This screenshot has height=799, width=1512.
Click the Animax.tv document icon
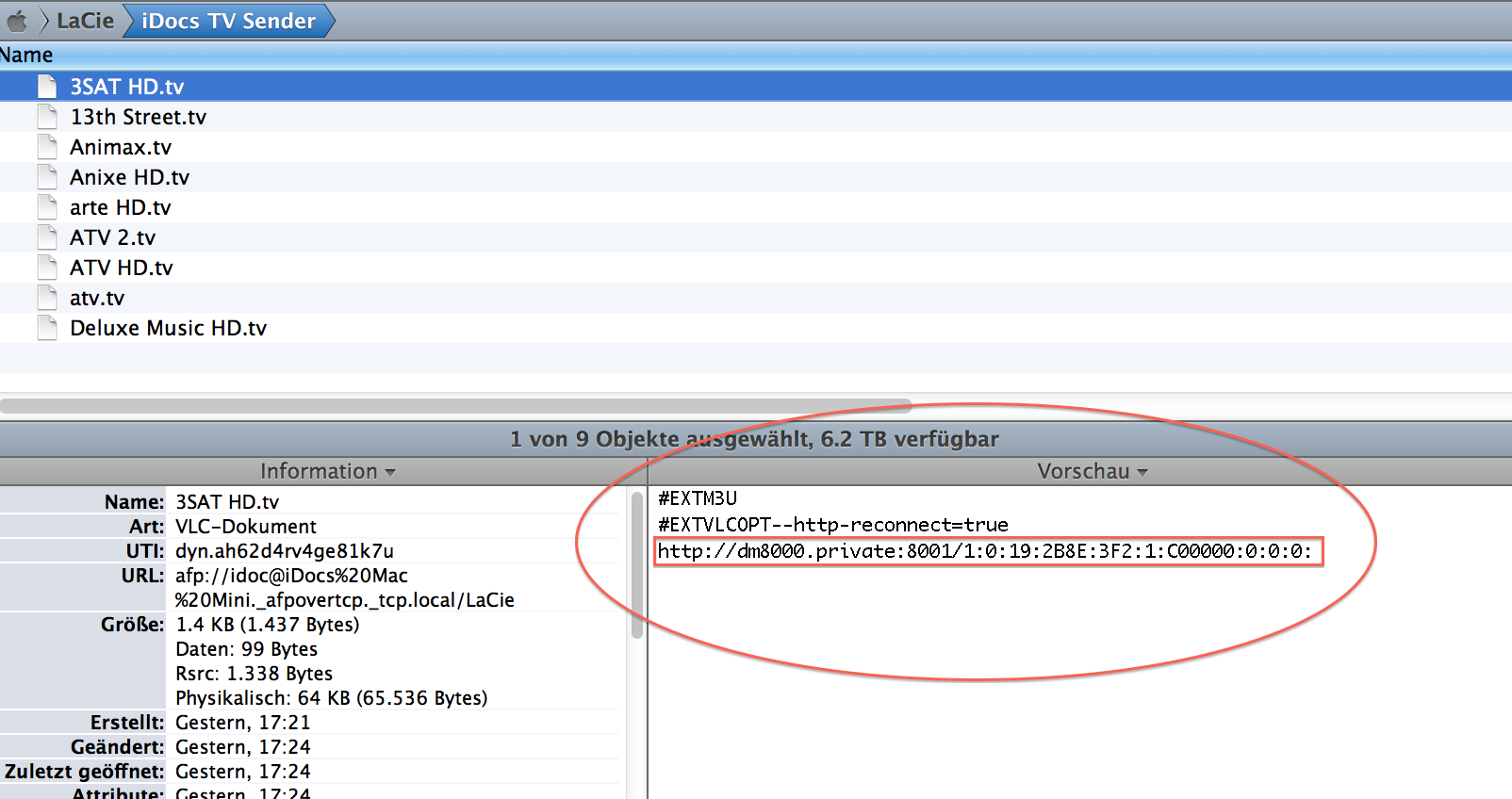[47, 147]
